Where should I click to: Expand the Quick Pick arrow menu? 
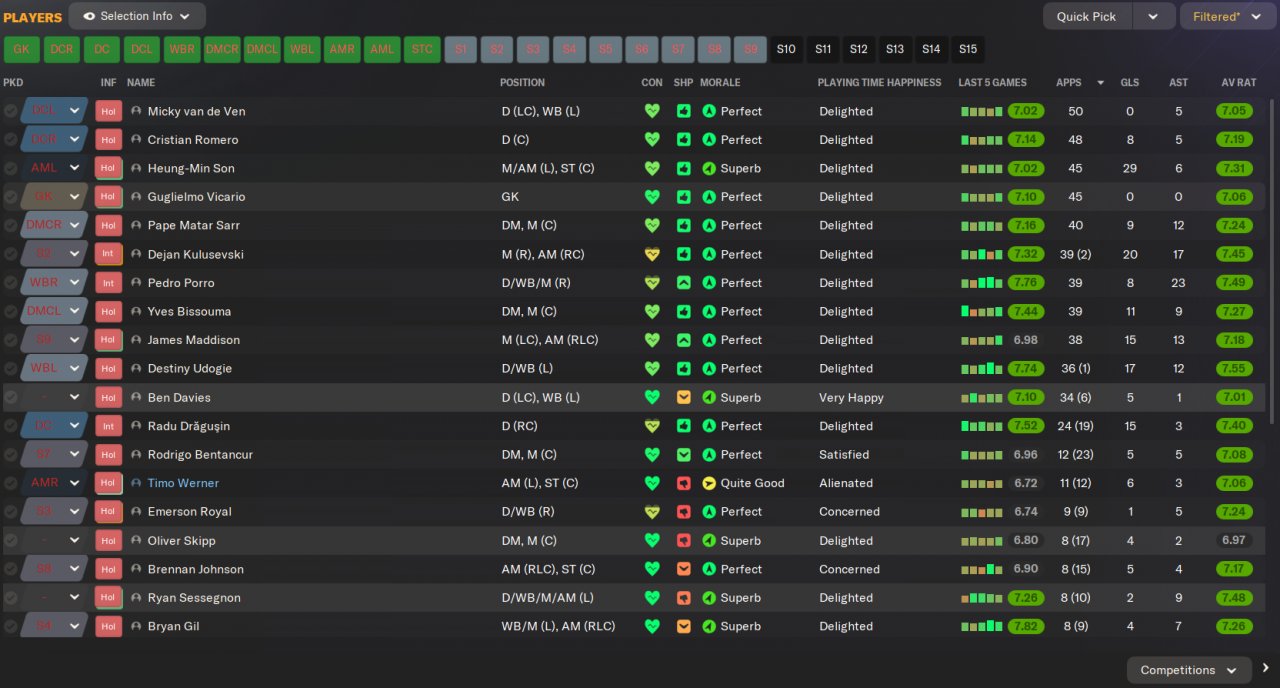pyautogui.click(x=1153, y=16)
